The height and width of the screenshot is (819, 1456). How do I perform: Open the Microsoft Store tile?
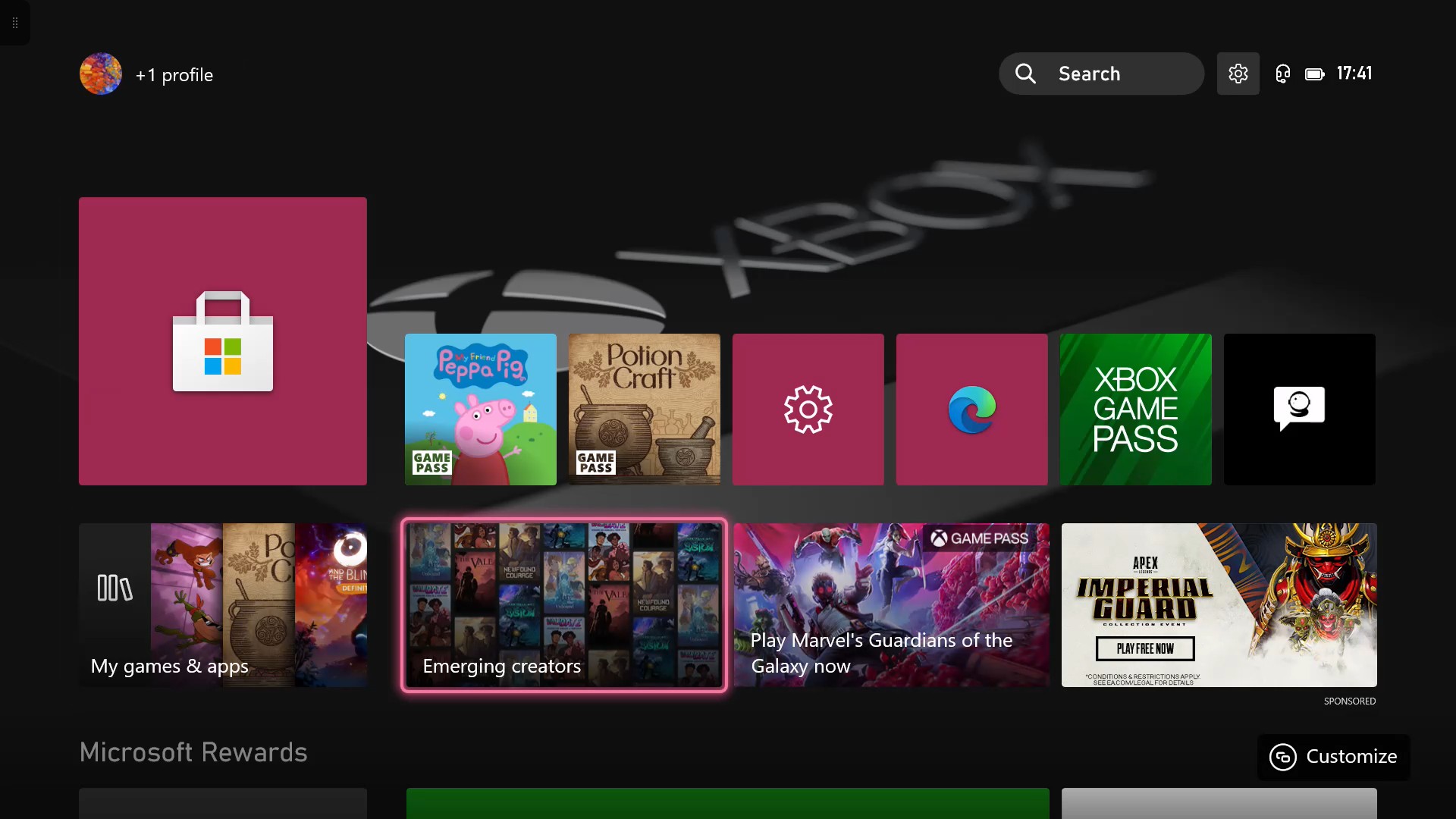click(223, 341)
